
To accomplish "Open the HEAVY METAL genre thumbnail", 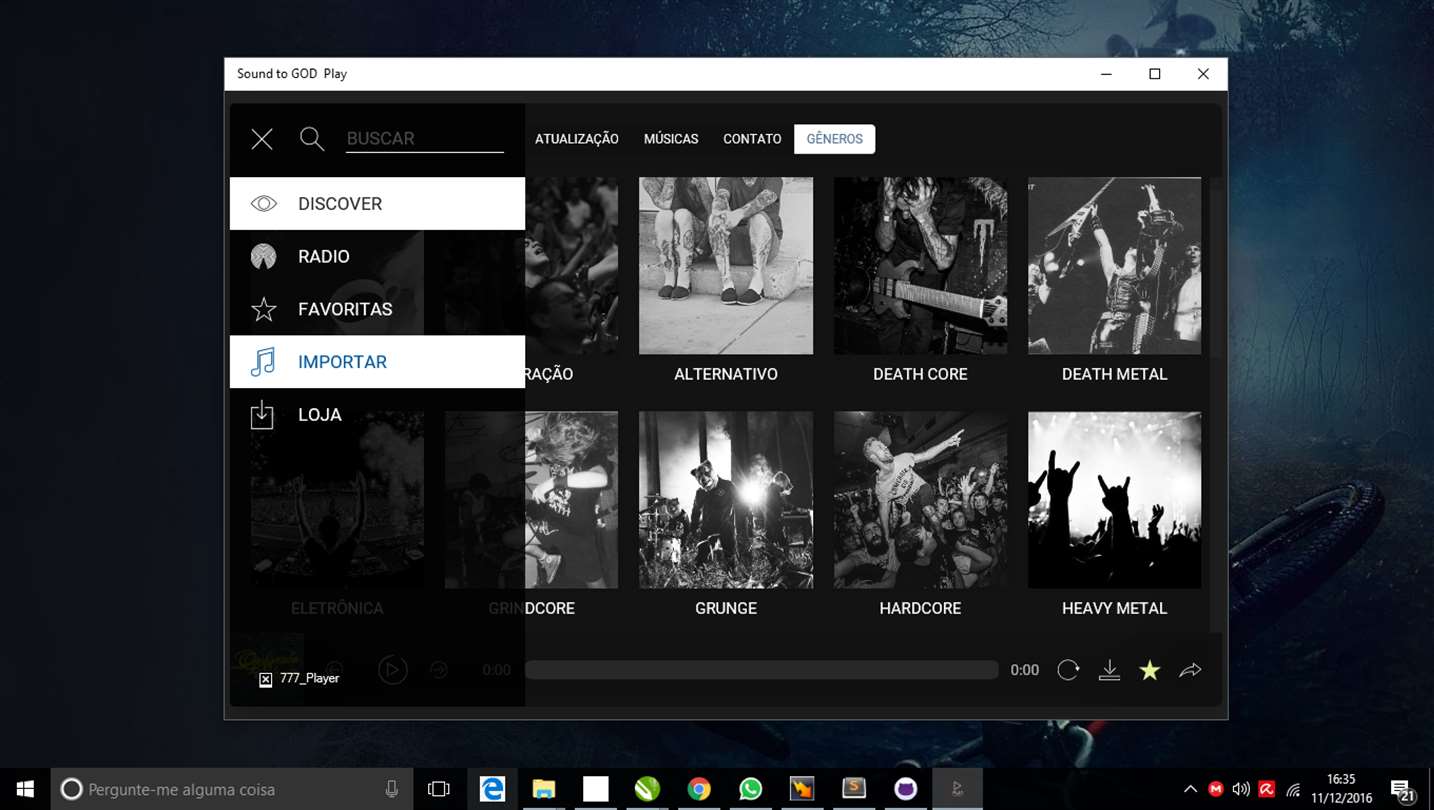I will pos(1114,500).
